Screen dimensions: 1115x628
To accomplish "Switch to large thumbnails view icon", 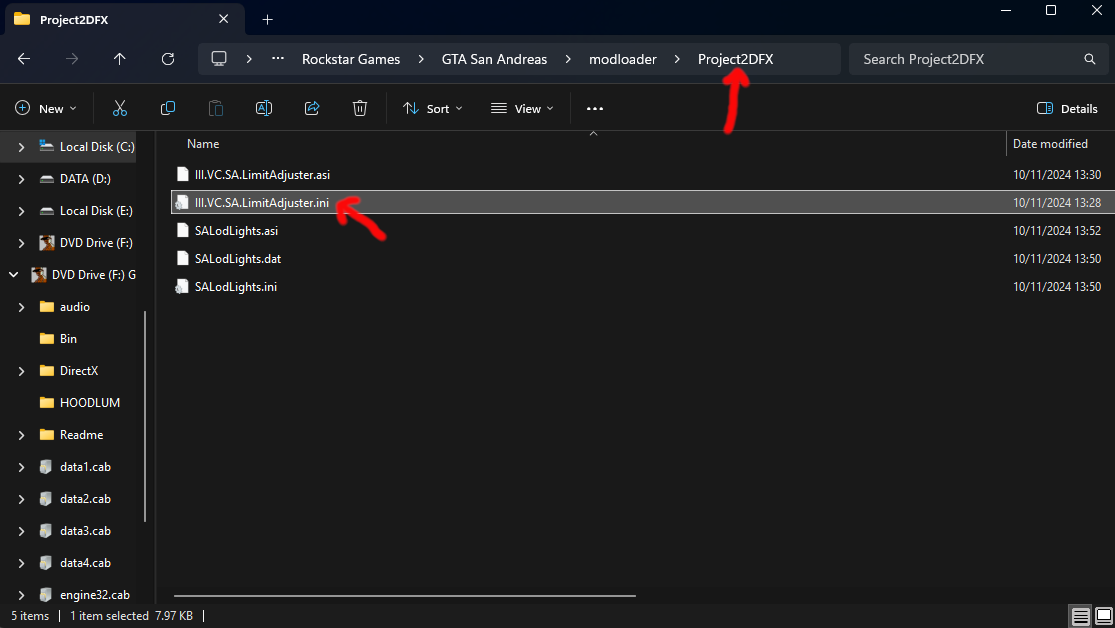I will coord(1104,616).
